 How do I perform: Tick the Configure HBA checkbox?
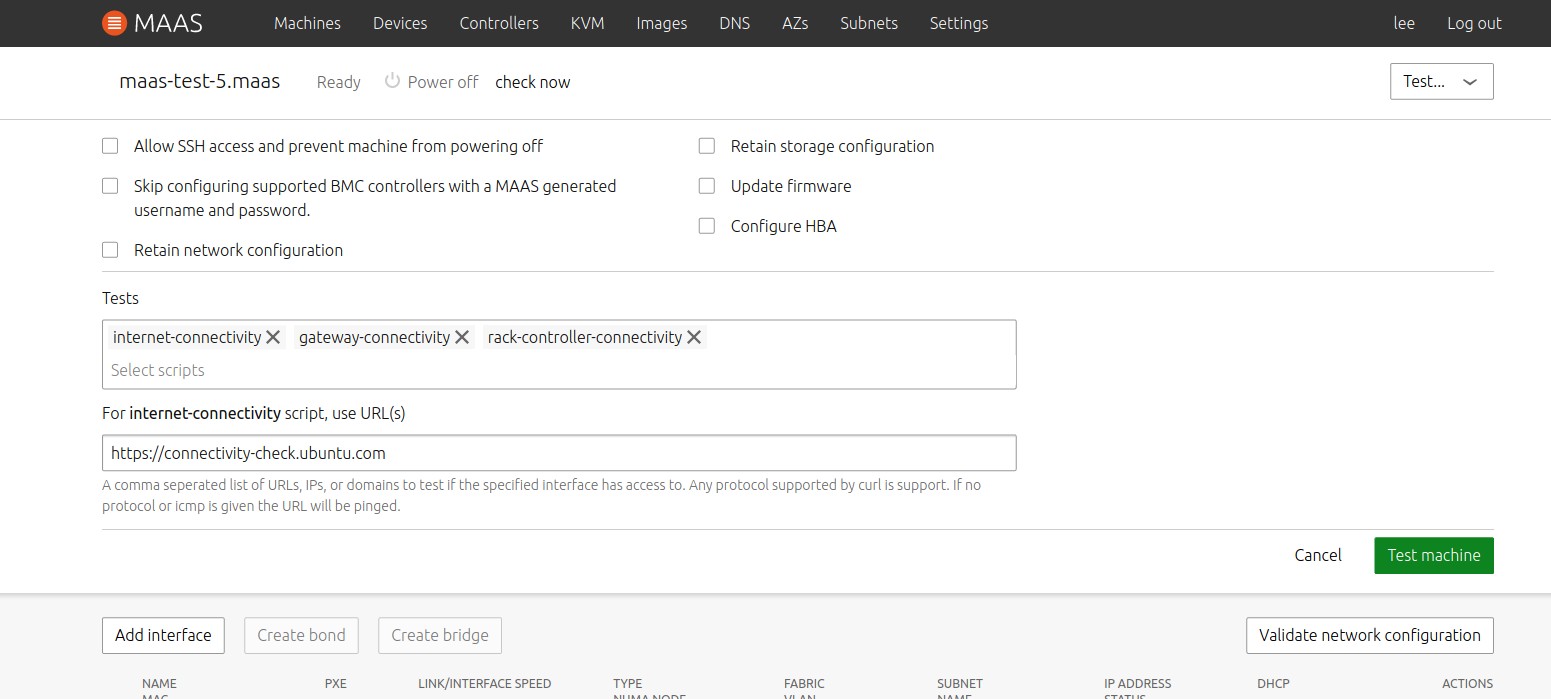pos(707,226)
